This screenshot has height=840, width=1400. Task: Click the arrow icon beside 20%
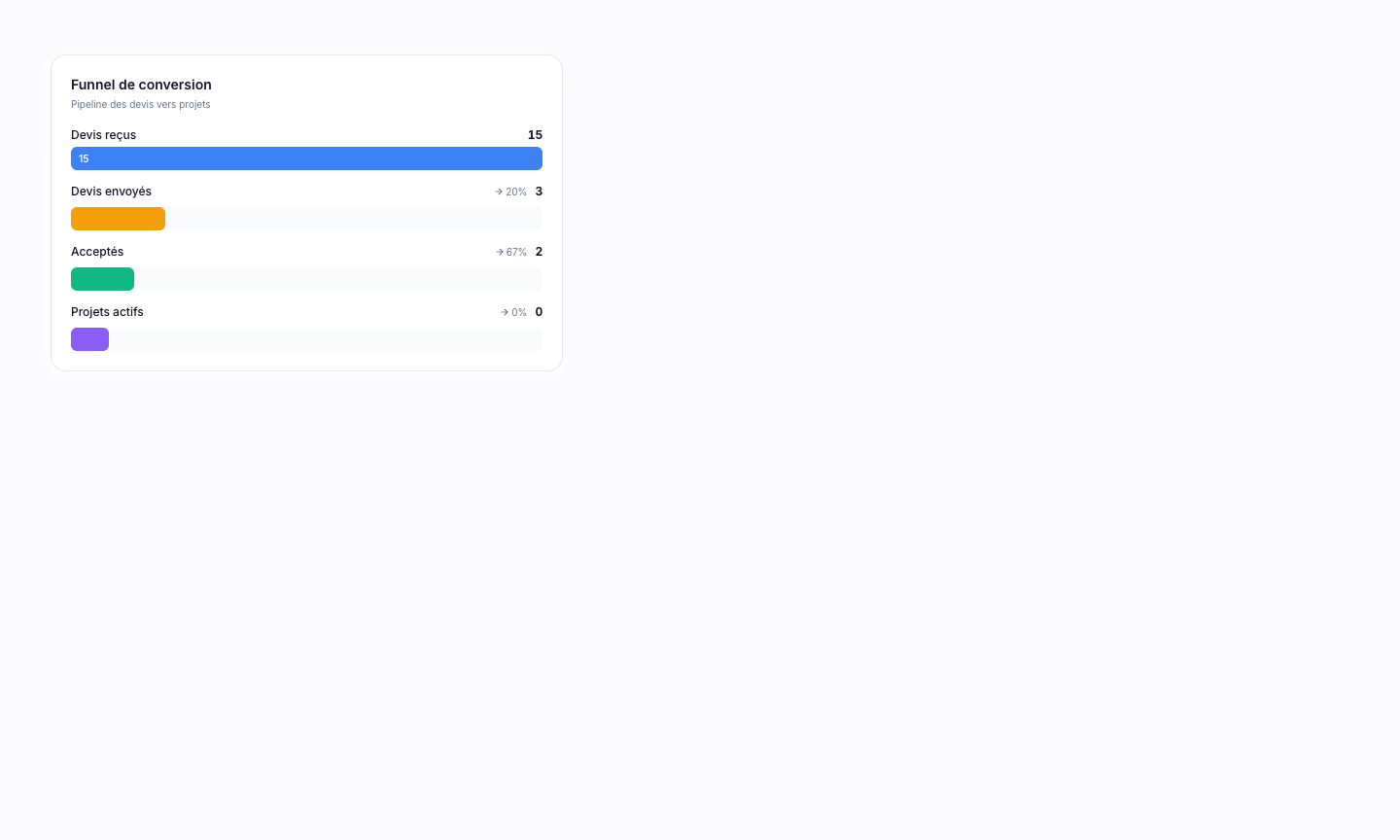[499, 192]
